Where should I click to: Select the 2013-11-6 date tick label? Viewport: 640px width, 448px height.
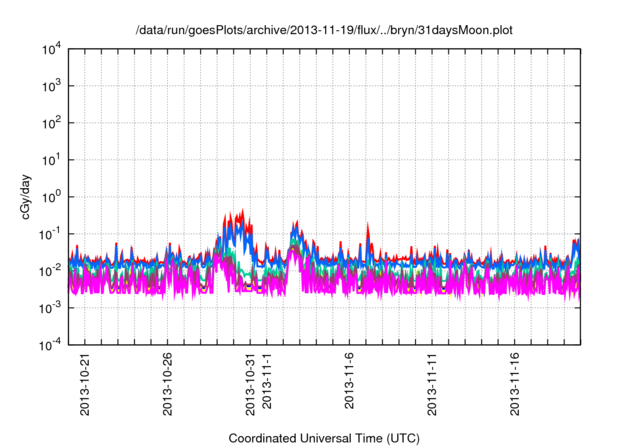click(351, 386)
